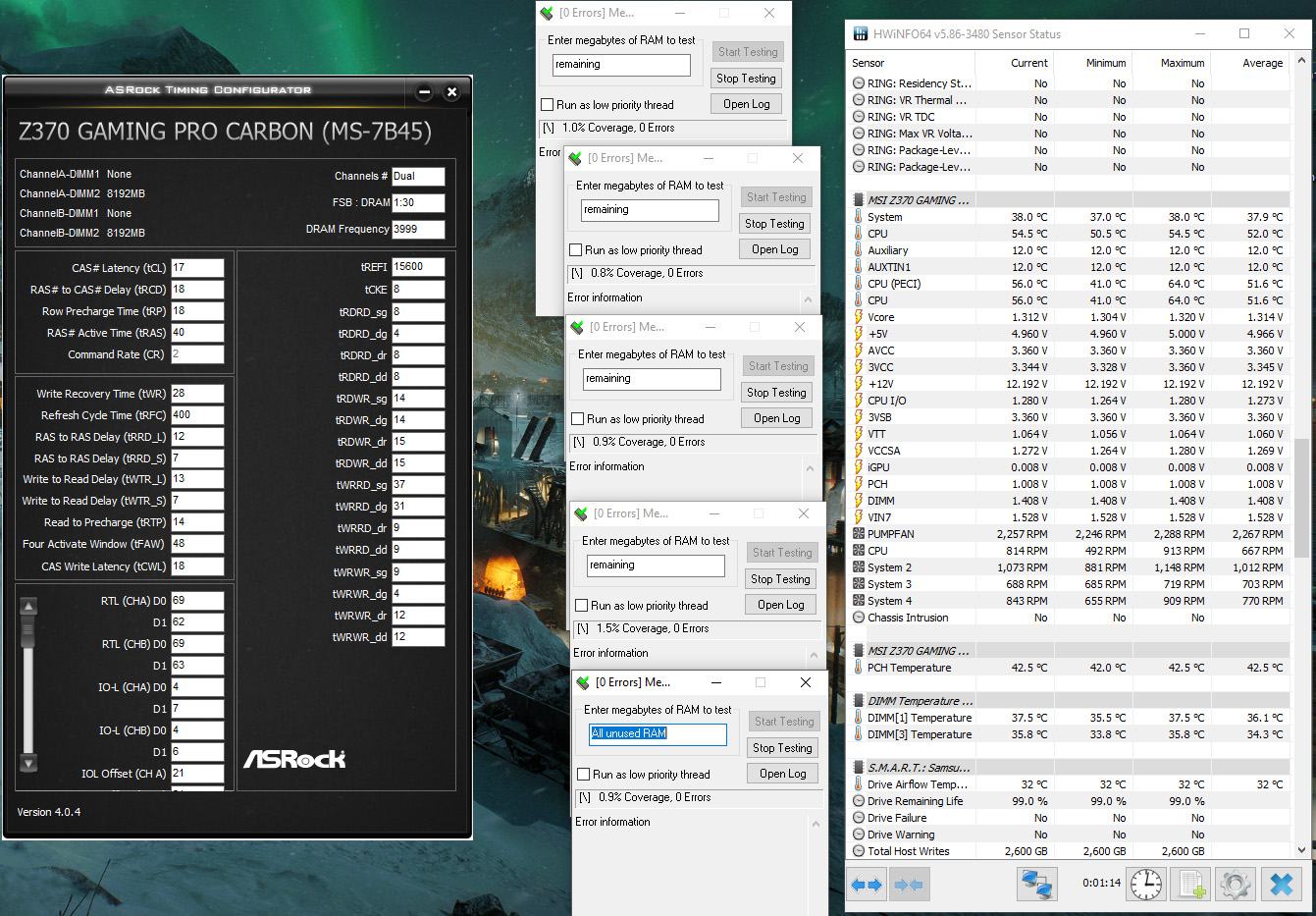The image size is (1316, 916).
Task: Click the Refresh Cycle Time (tRFC) field
Action: tap(197, 415)
